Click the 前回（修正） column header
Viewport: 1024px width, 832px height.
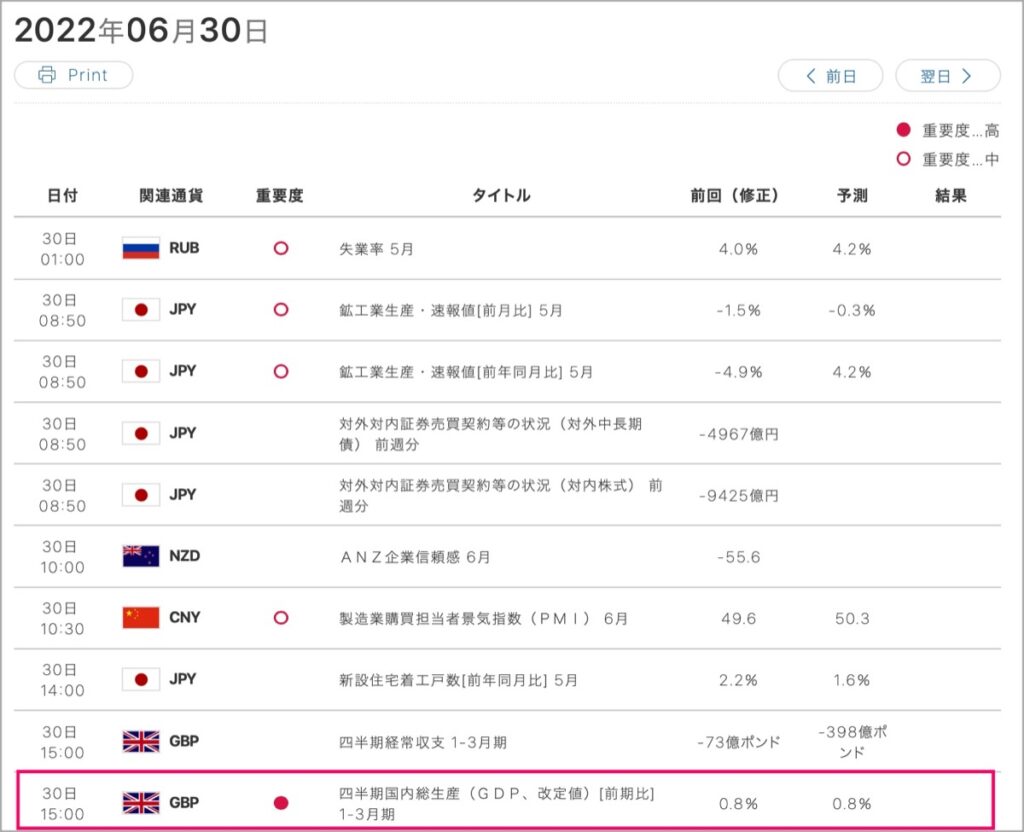735,195
